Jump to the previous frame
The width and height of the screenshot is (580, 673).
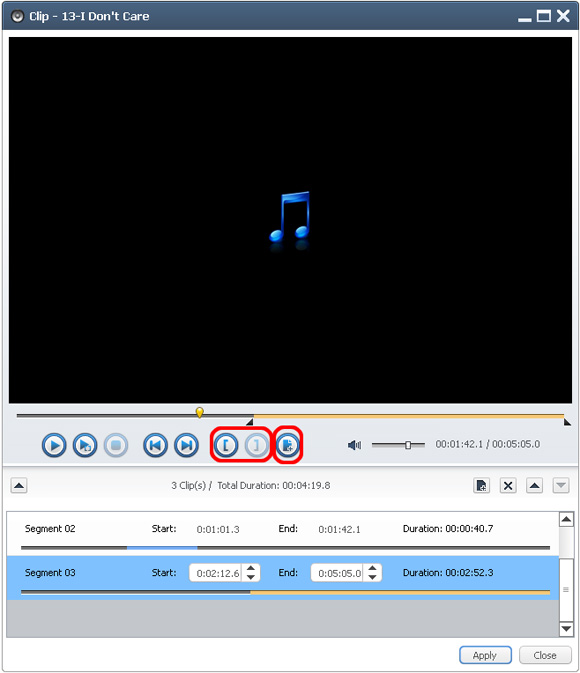155,445
